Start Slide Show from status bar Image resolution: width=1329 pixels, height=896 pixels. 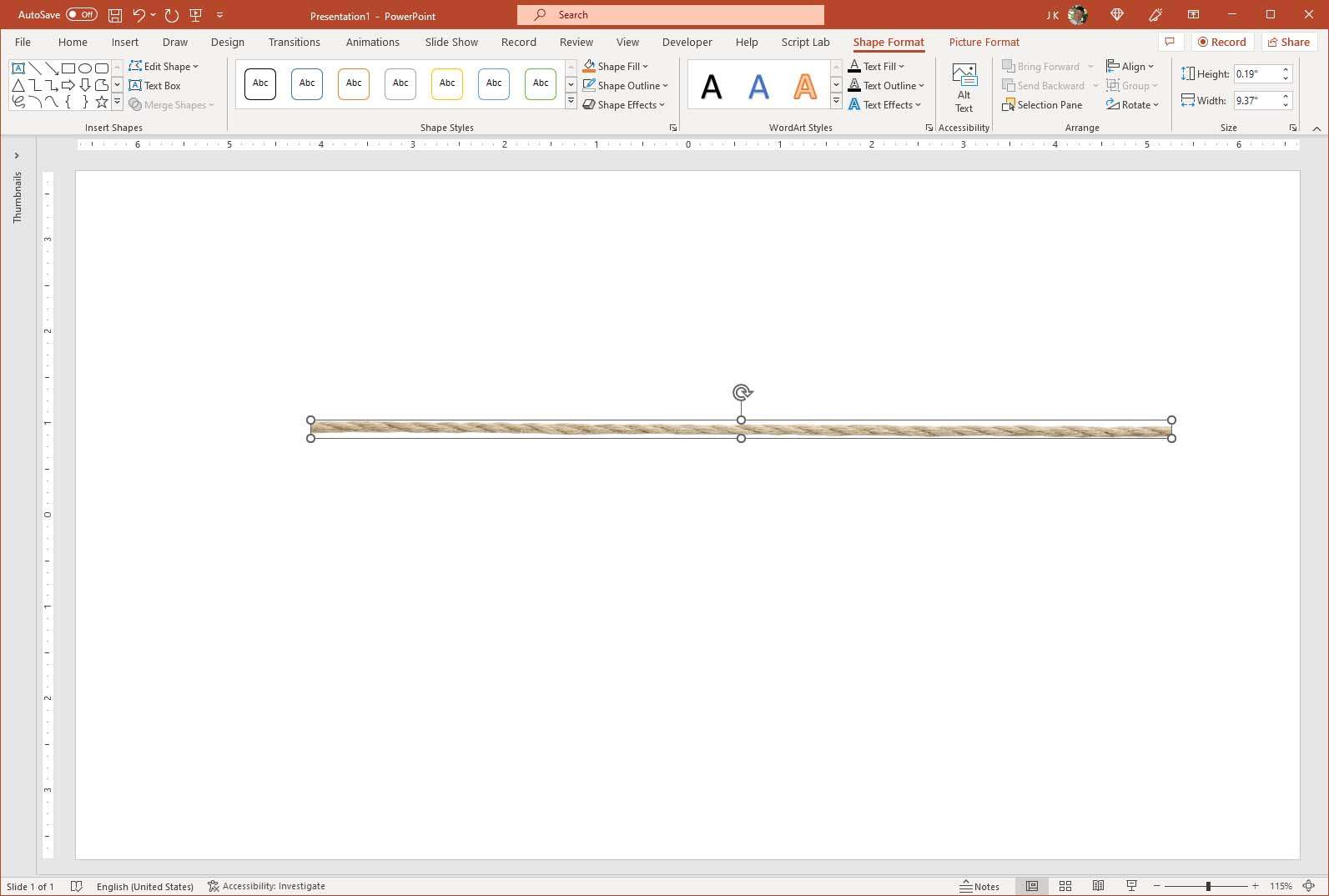click(x=1132, y=886)
